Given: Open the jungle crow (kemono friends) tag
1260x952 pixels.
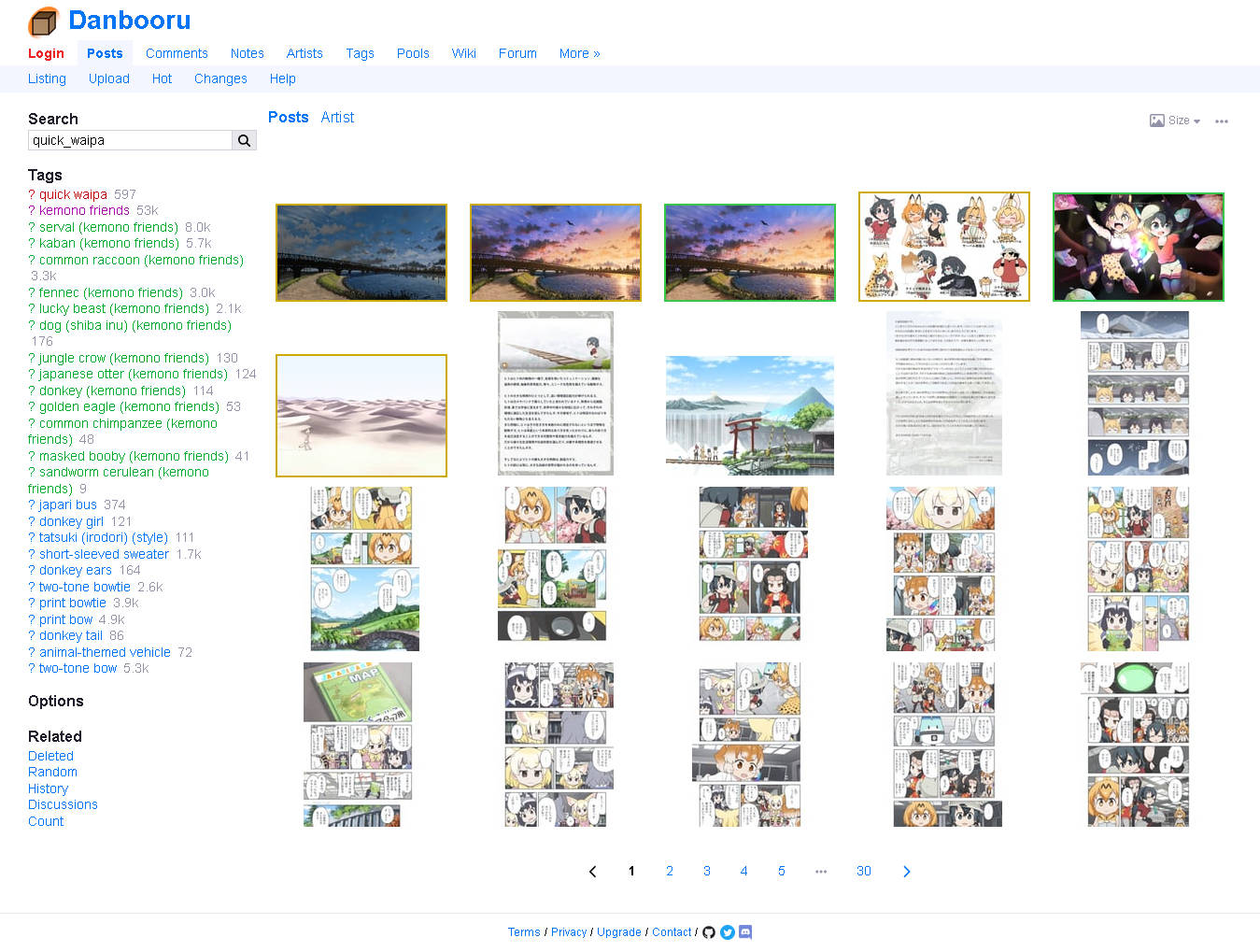Looking at the screenshot, I should click(x=124, y=358).
